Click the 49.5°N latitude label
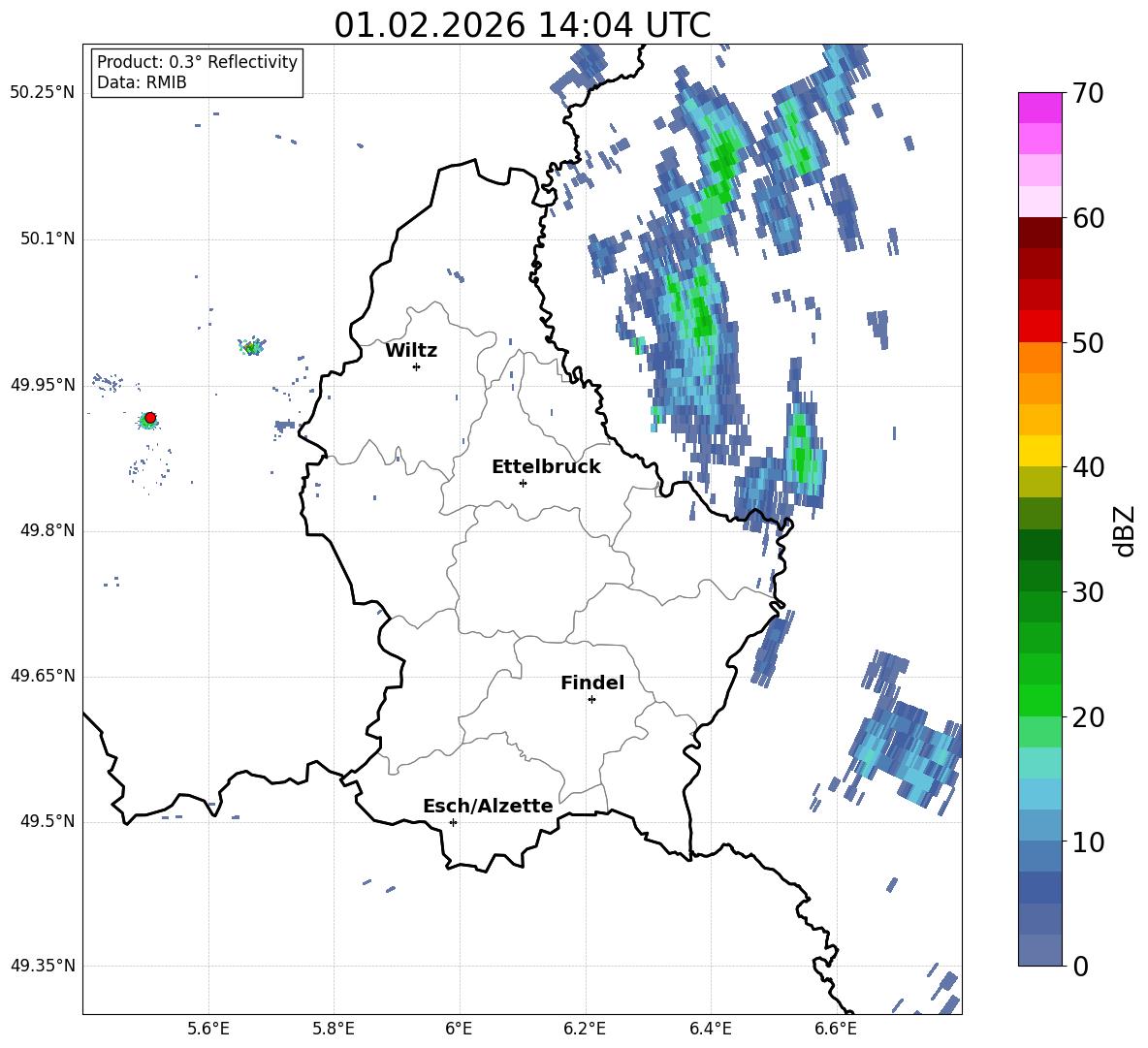This screenshot has width=1148, height=1048. coord(47,821)
